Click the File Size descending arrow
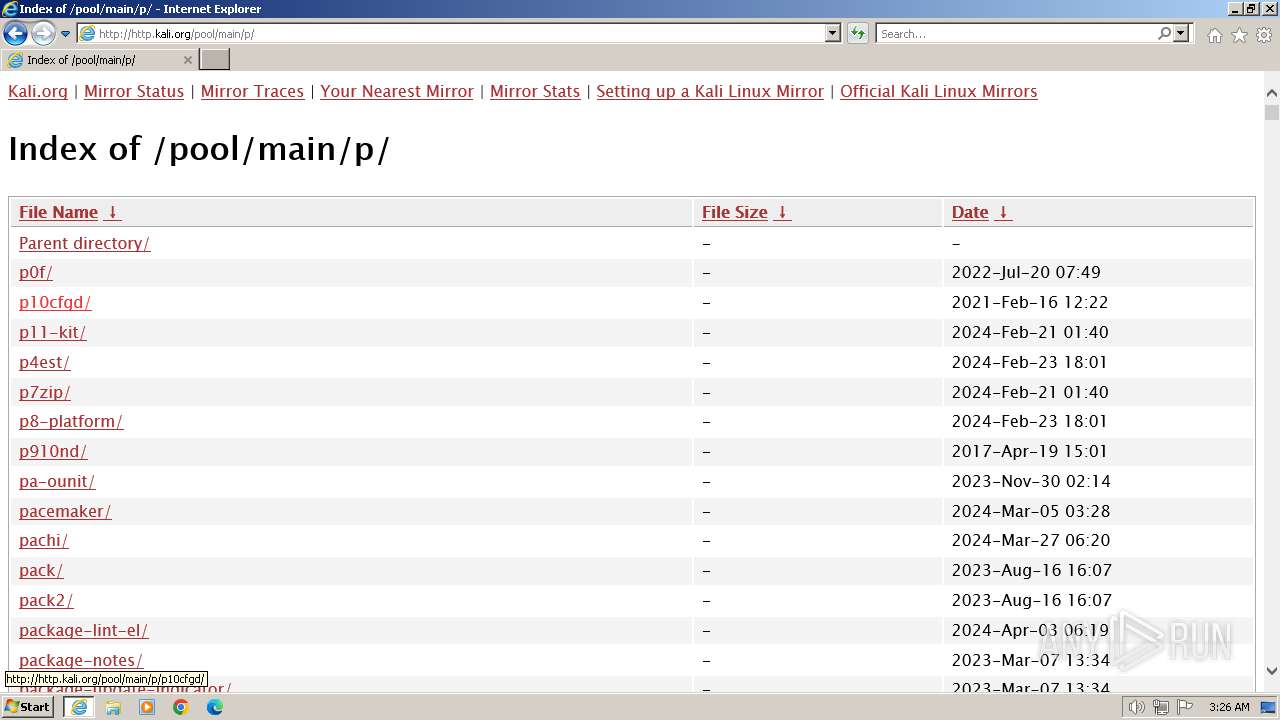The width and height of the screenshot is (1280, 720). [x=782, y=212]
